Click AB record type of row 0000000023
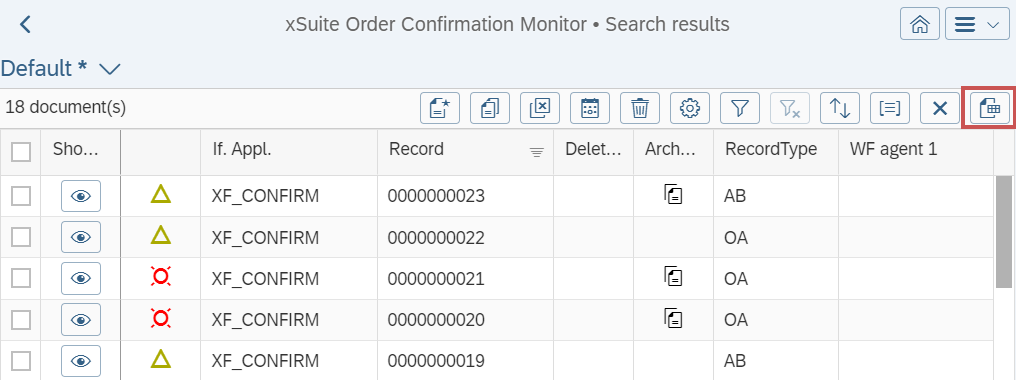The width and height of the screenshot is (1016, 380). click(735, 196)
